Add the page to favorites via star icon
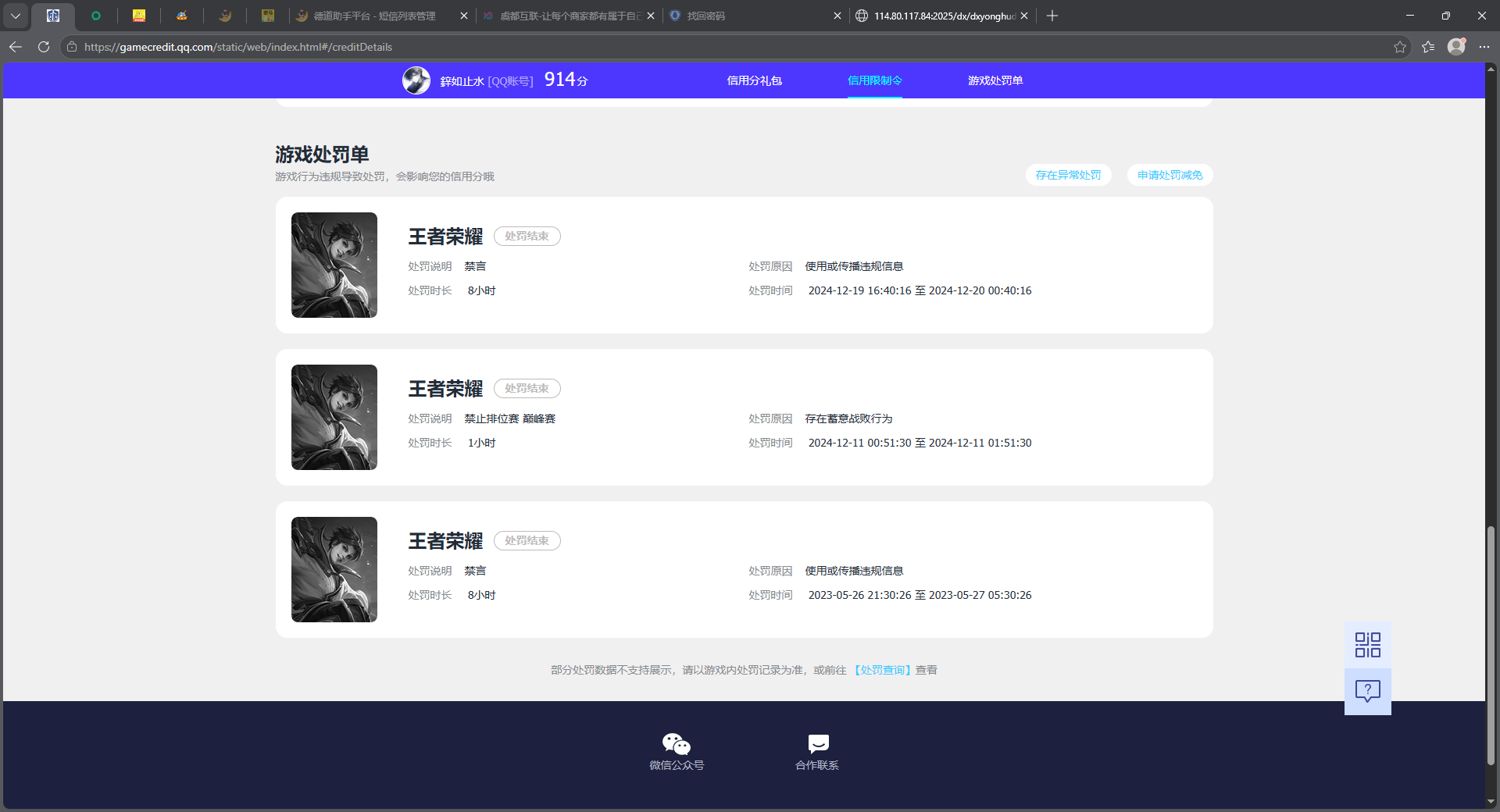Image resolution: width=1500 pixels, height=812 pixels. click(x=1399, y=47)
